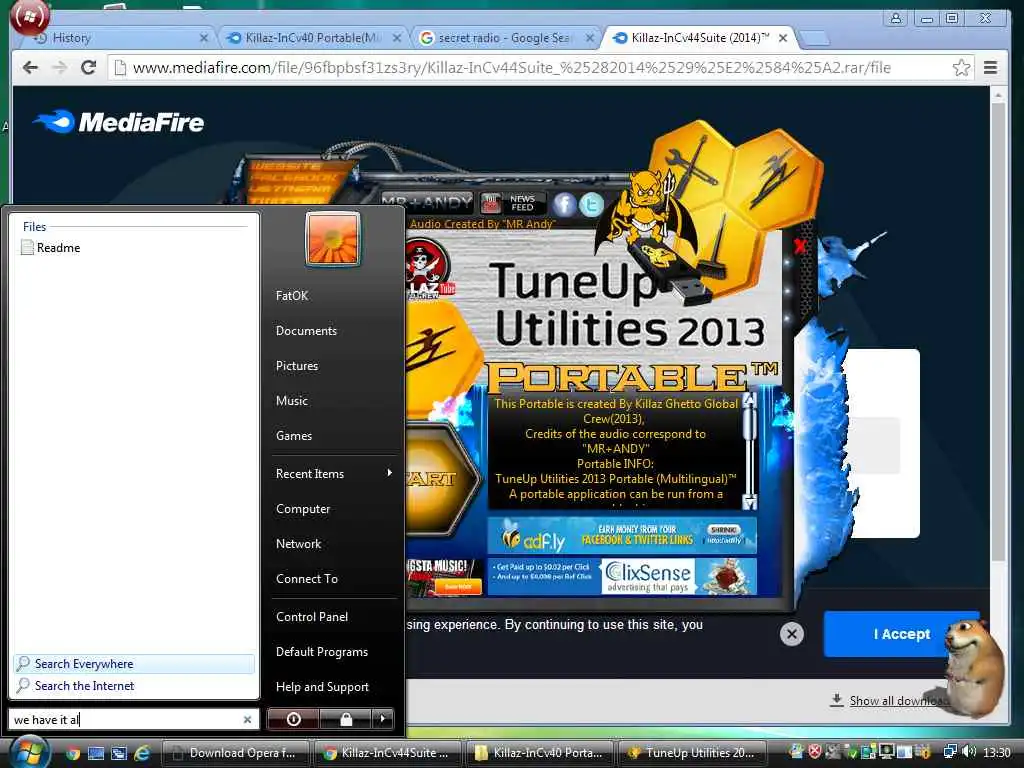Image resolution: width=1024 pixels, height=768 pixels.
Task: Open Killaz-InCv40 Porta taskbar button
Action: (540, 753)
